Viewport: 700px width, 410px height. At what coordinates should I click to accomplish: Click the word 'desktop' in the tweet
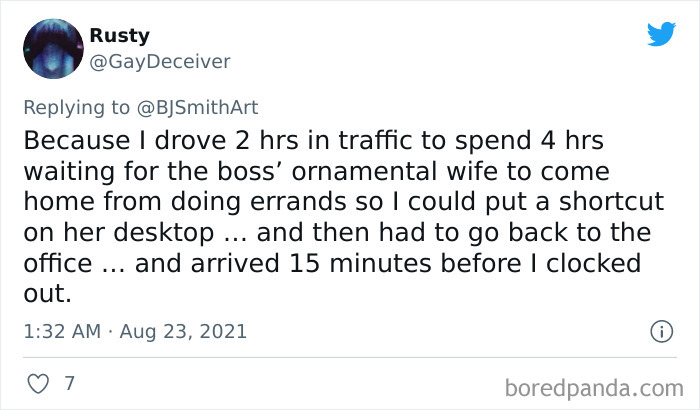click(163, 233)
